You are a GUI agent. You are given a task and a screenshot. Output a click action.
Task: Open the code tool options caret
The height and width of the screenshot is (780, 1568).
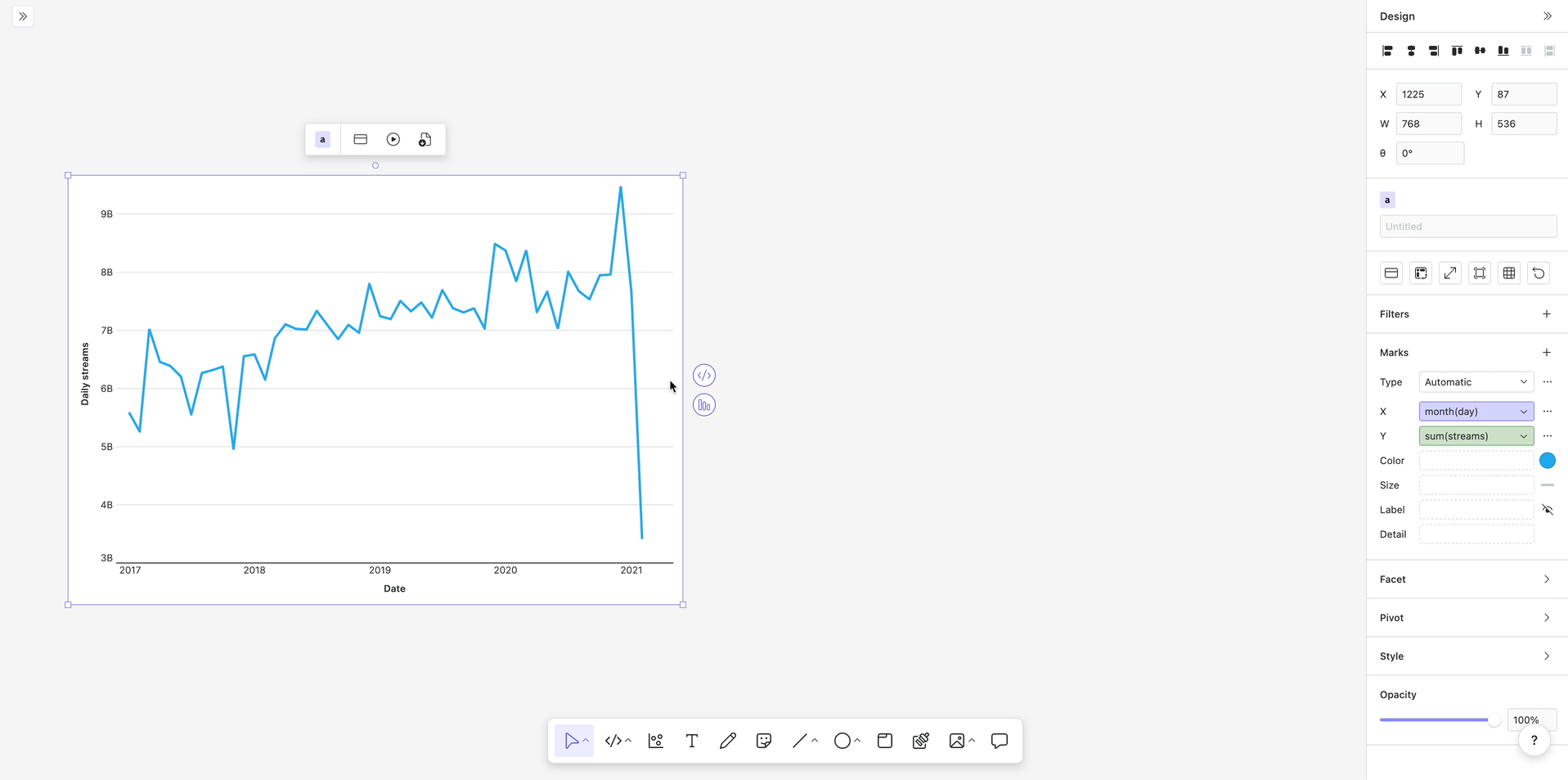pyautogui.click(x=628, y=742)
